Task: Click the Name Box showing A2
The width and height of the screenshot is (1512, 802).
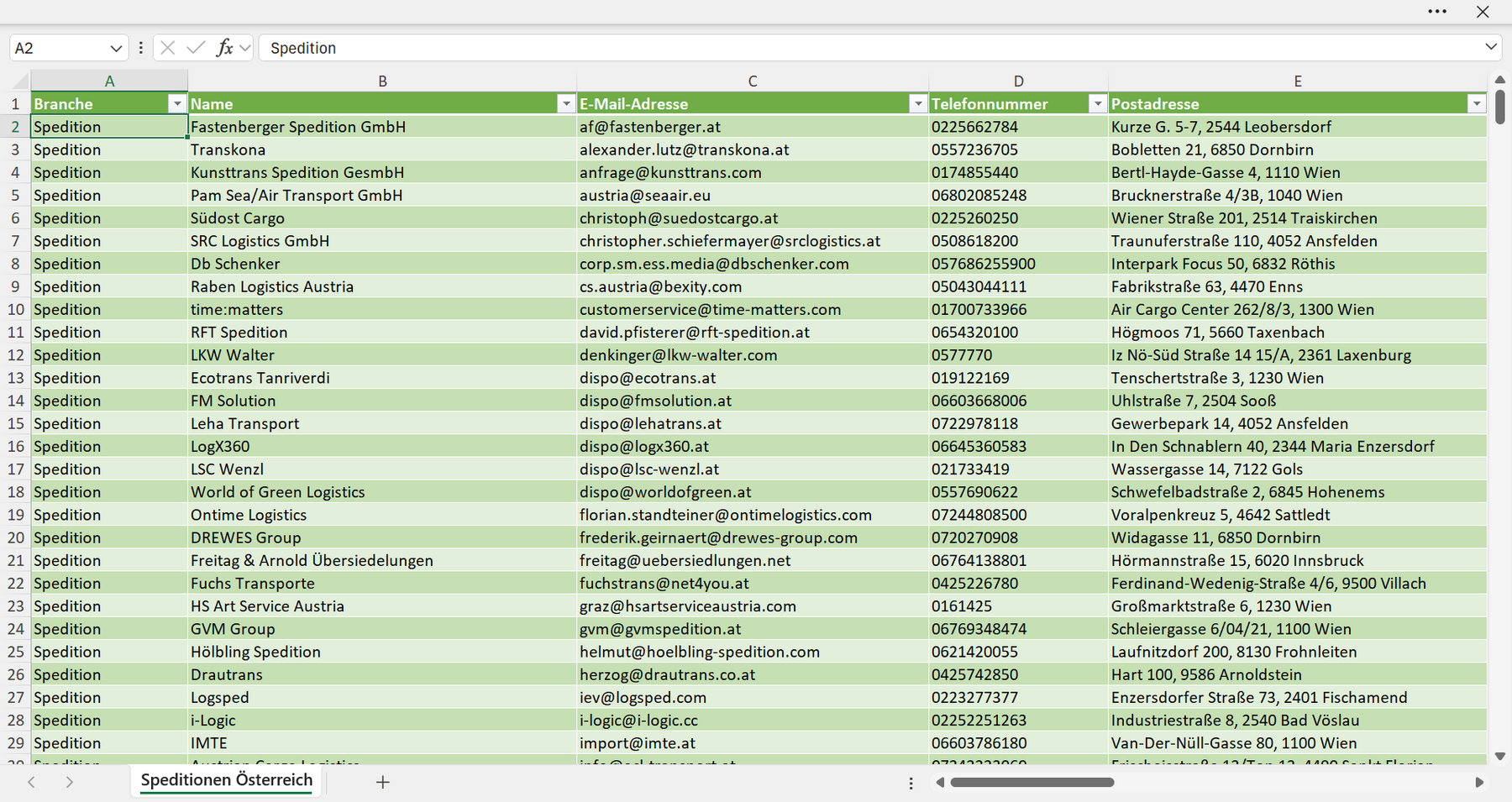Action: 59,48
